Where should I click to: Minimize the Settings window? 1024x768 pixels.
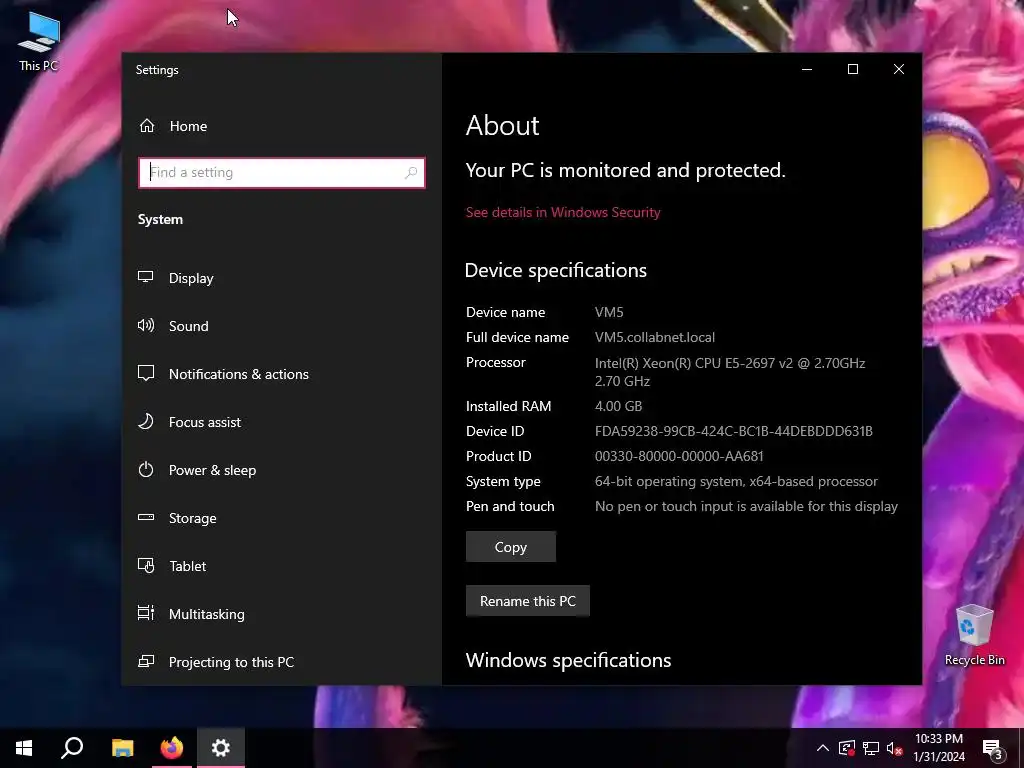(807, 69)
